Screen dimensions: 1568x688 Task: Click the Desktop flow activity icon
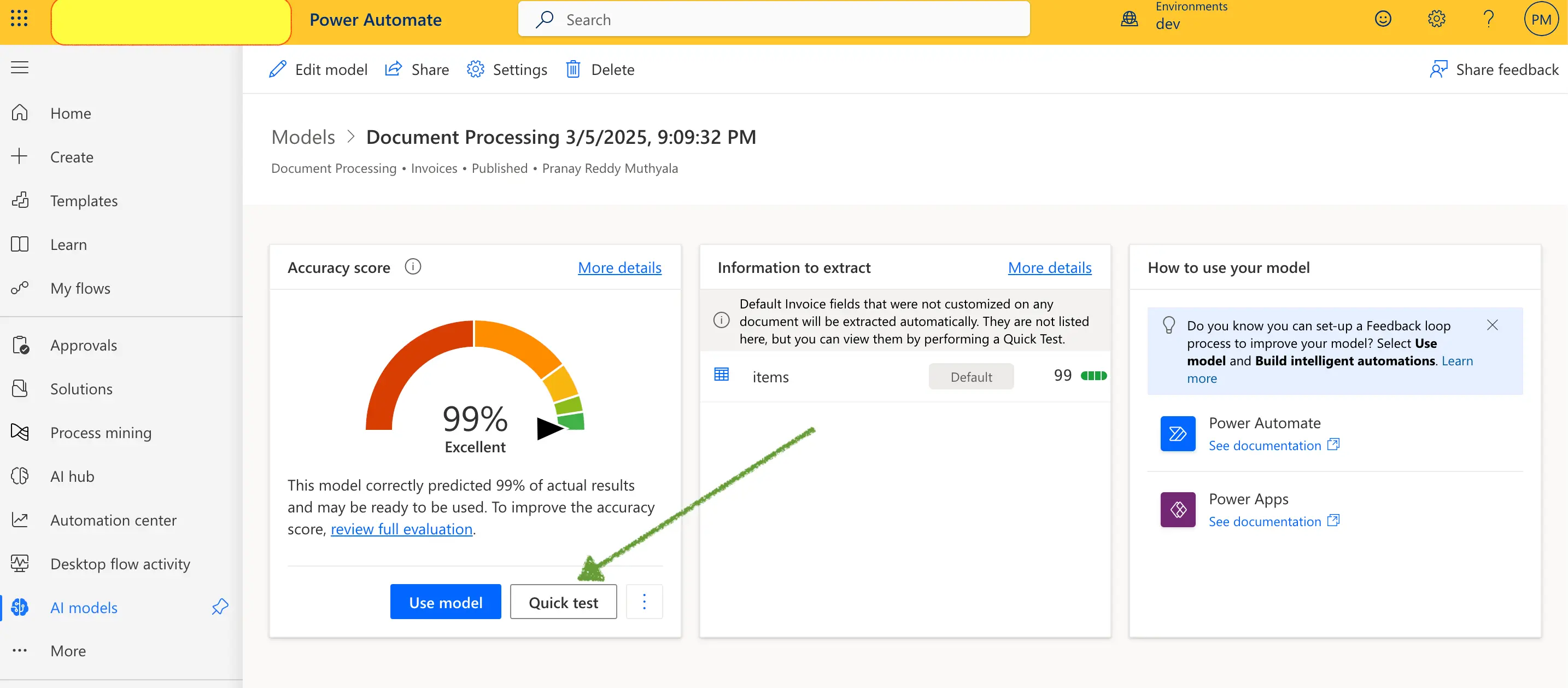point(20,564)
